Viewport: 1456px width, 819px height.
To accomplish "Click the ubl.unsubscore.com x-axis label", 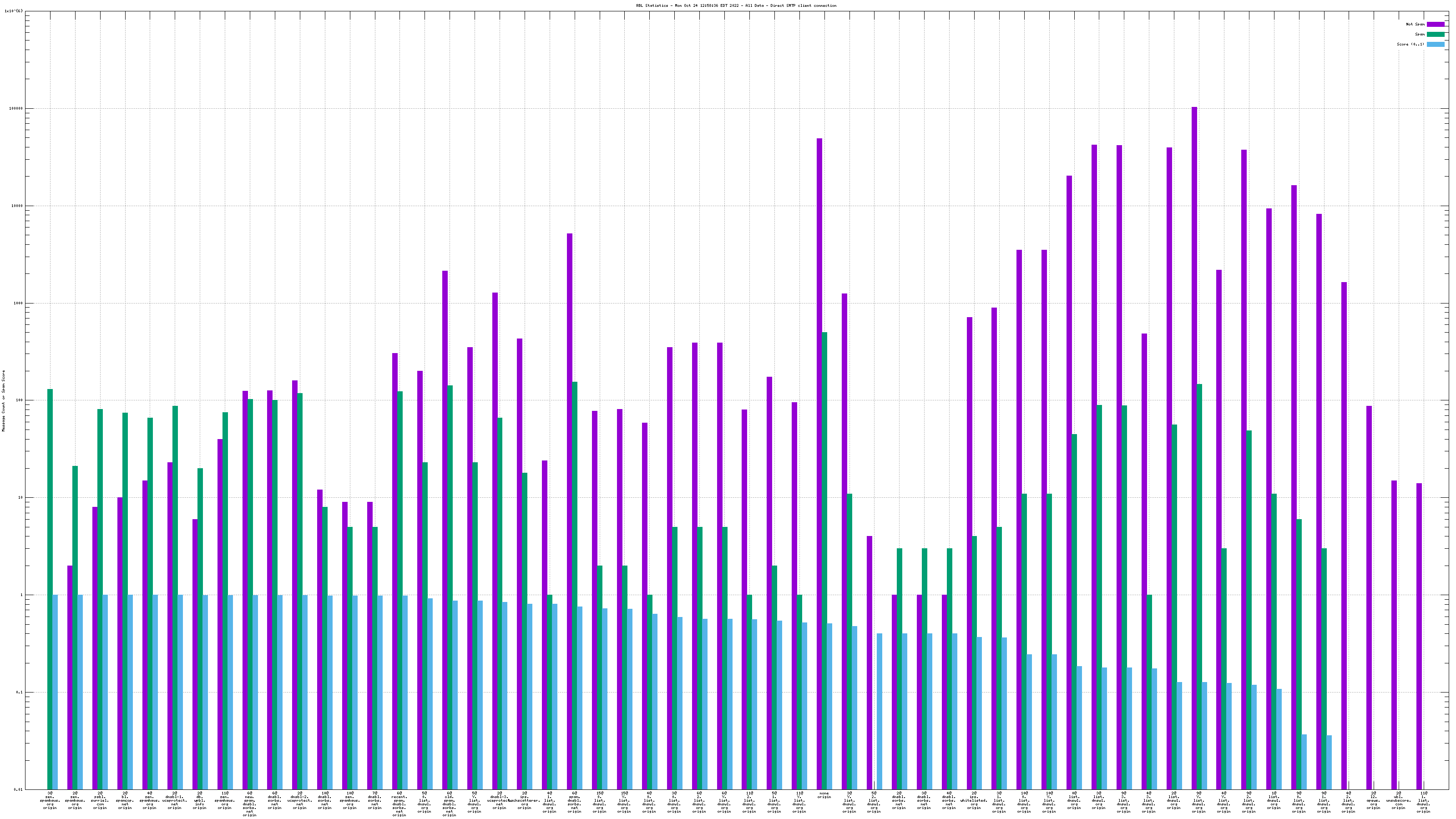I will coord(1398,800).
